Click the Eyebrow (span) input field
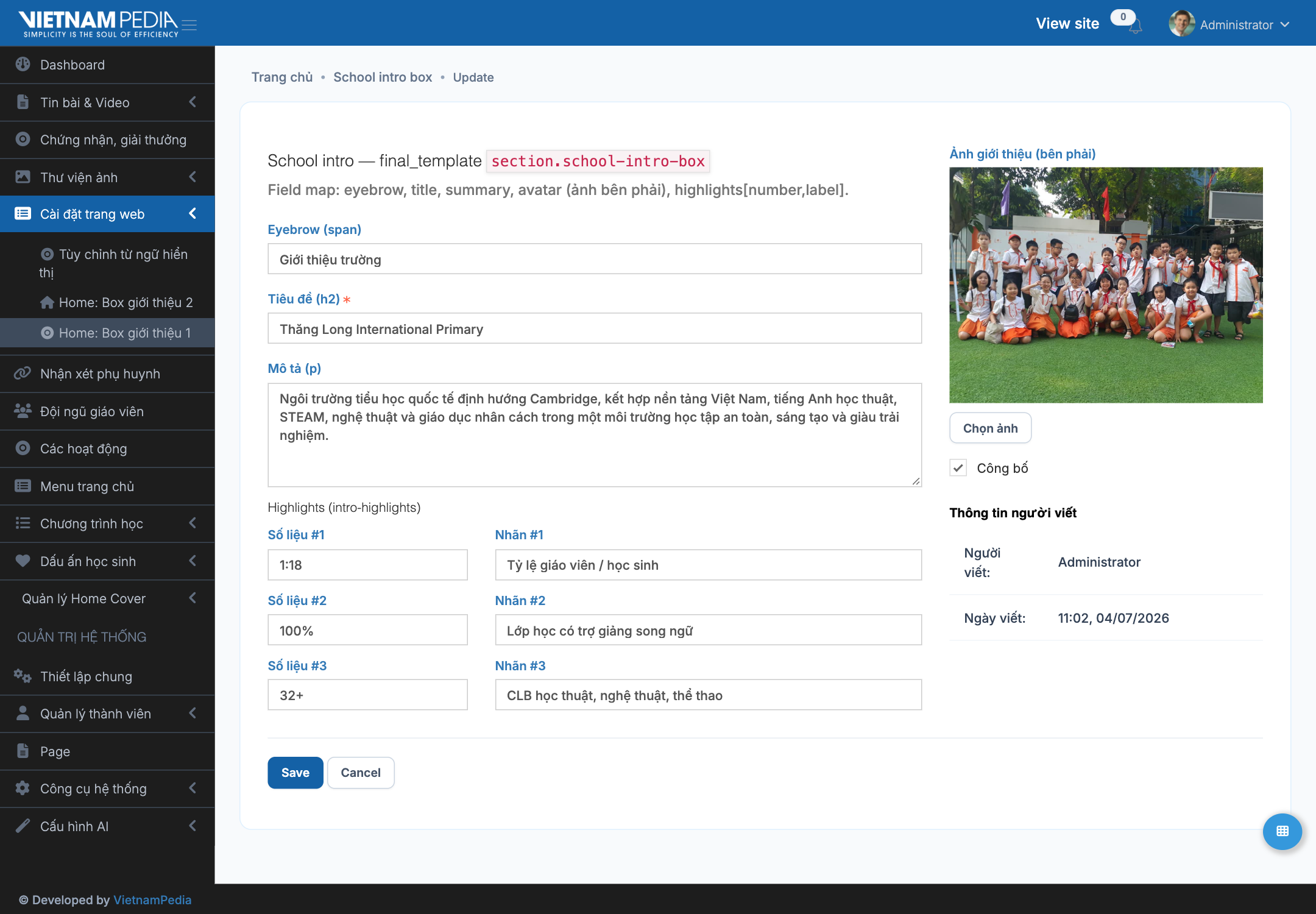 pyautogui.click(x=595, y=260)
